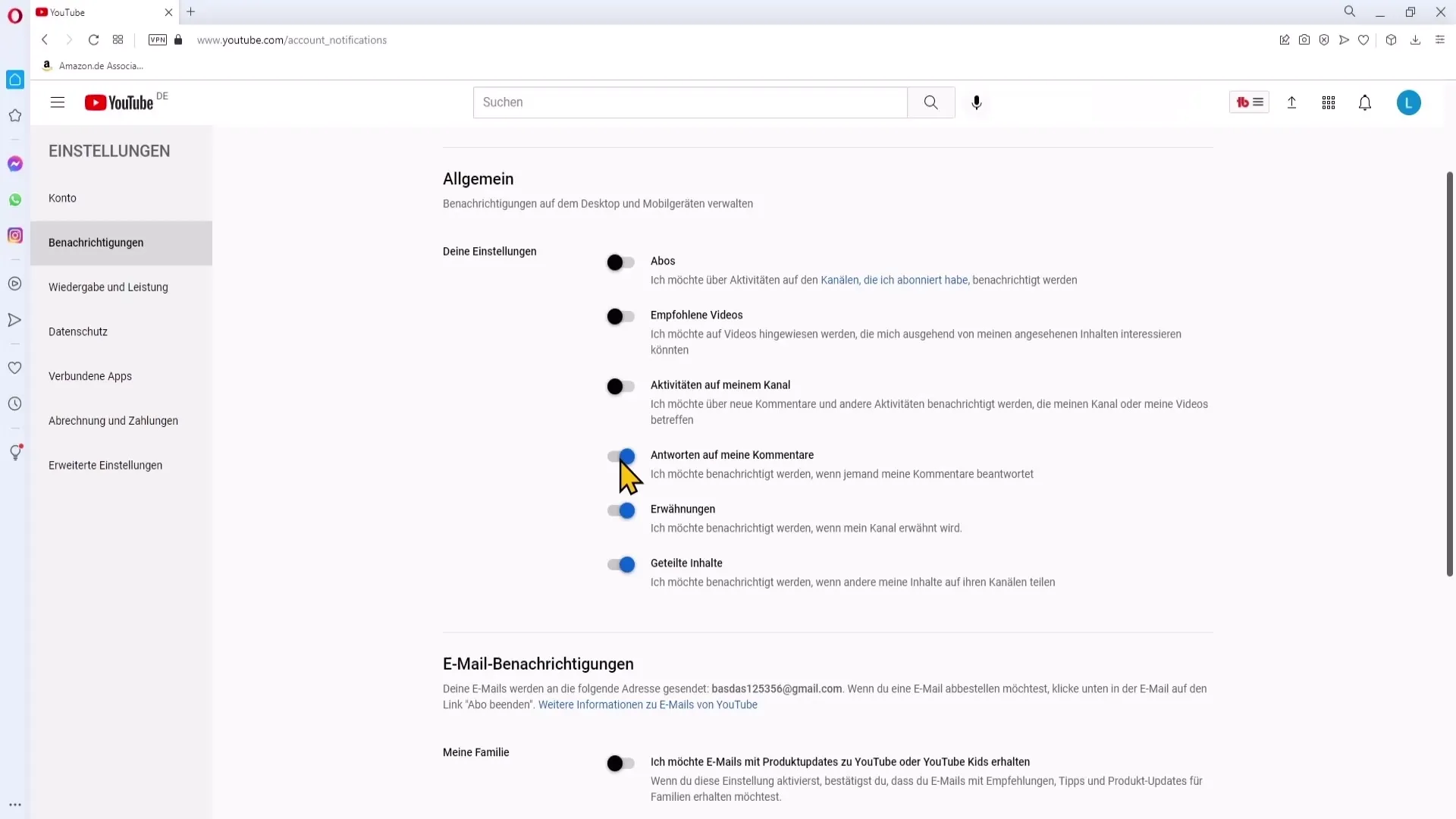Click the address bar URL

point(292,40)
